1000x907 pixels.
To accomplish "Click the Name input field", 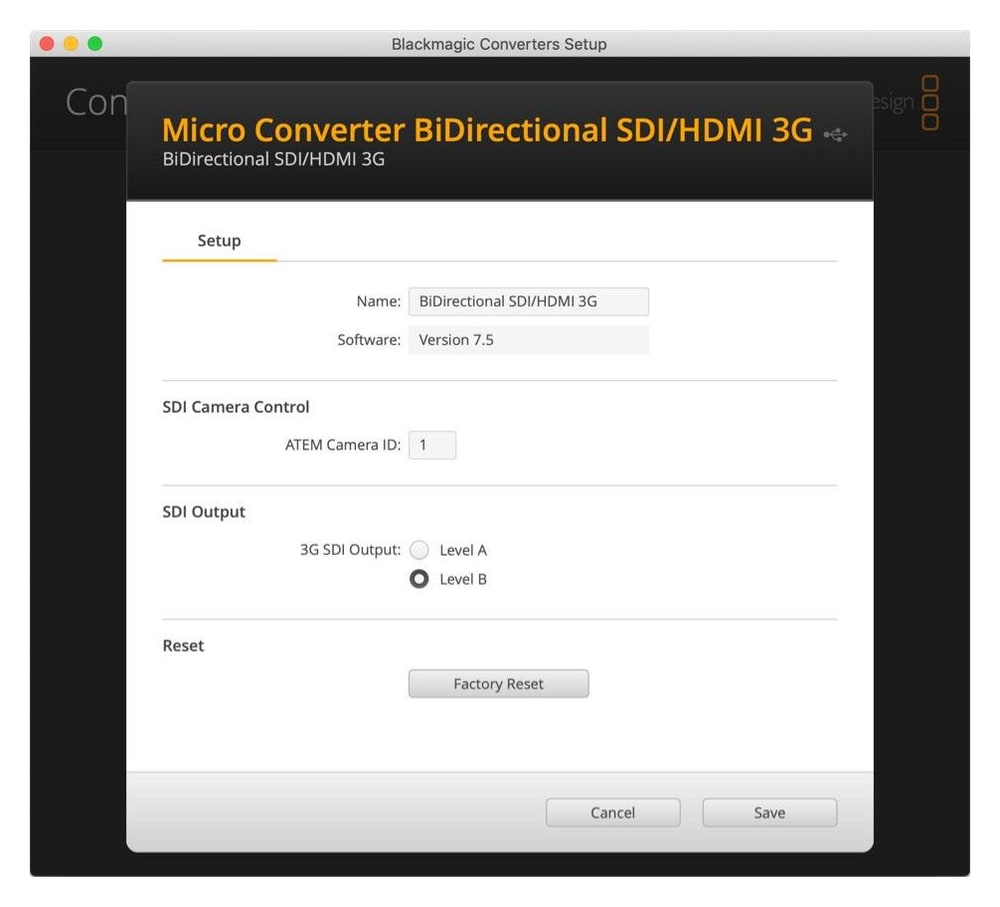I will (x=529, y=302).
